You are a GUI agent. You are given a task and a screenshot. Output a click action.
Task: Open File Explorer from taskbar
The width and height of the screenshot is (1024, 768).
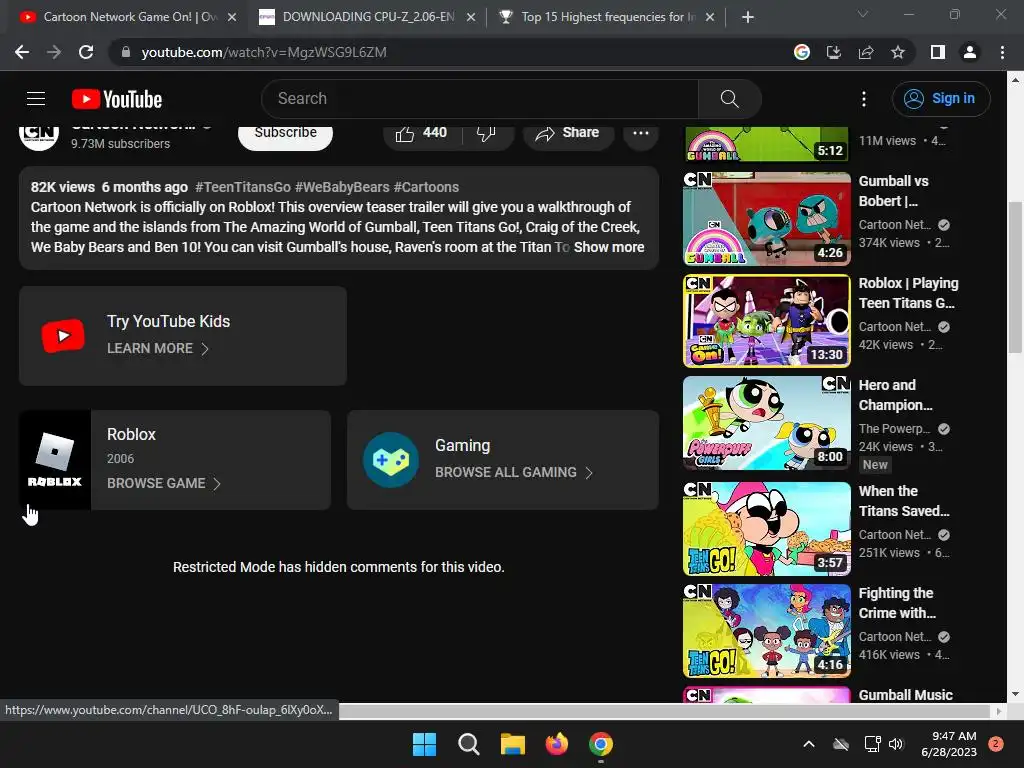[513, 744]
